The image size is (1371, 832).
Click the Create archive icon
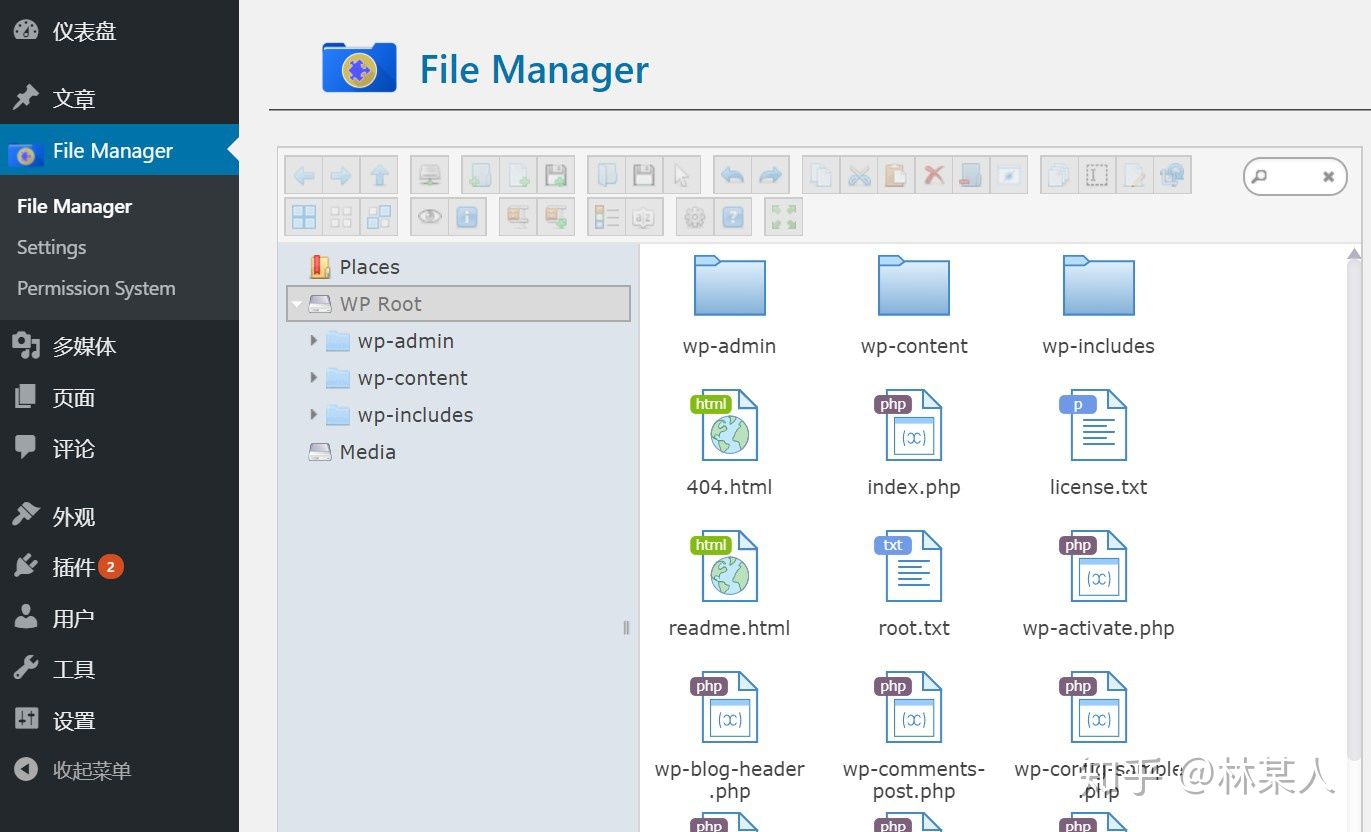[556, 217]
